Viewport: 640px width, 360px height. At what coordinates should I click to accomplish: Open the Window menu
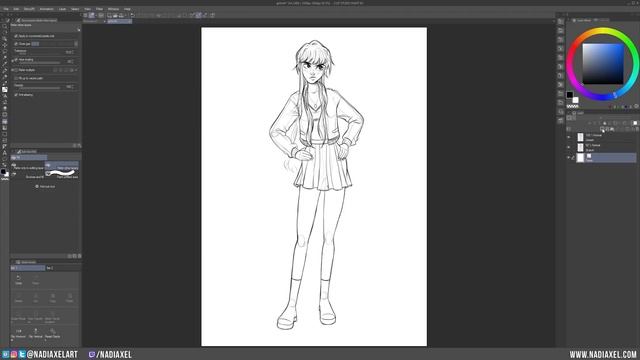[x=113, y=9]
